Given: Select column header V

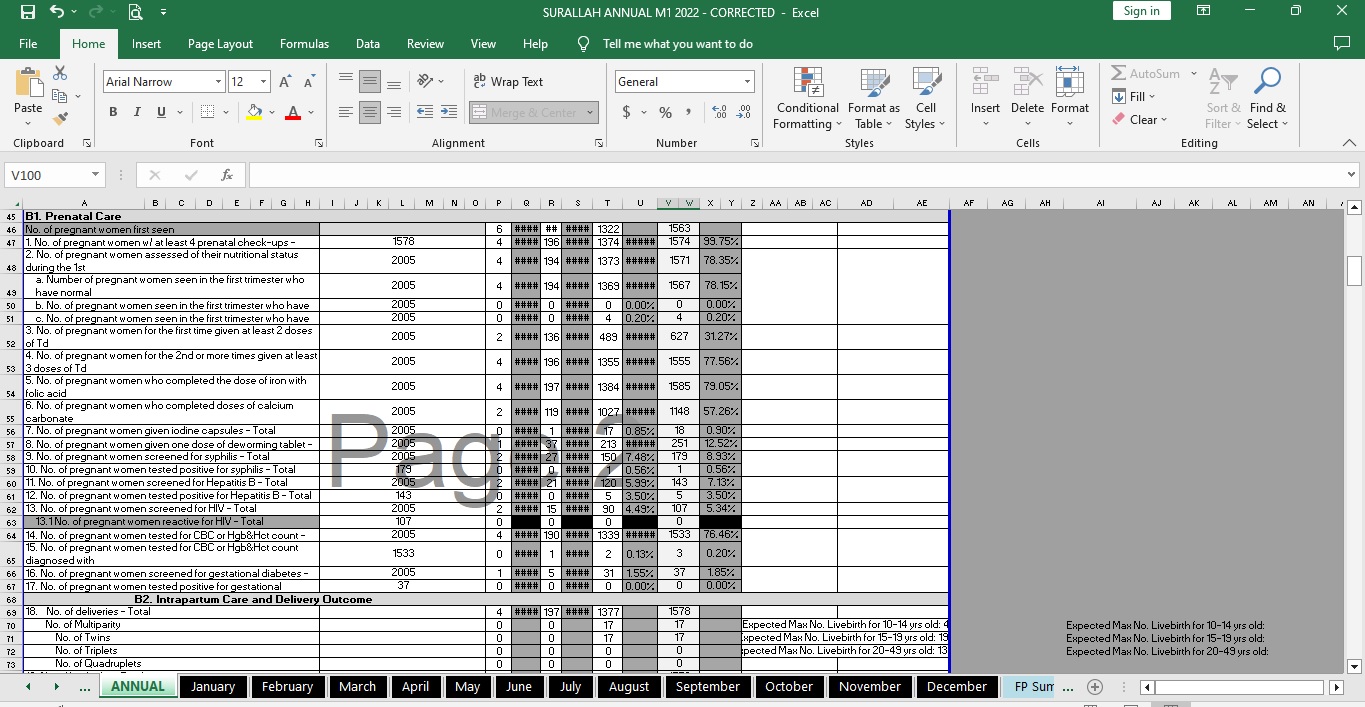Looking at the screenshot, I should (666, 203).
